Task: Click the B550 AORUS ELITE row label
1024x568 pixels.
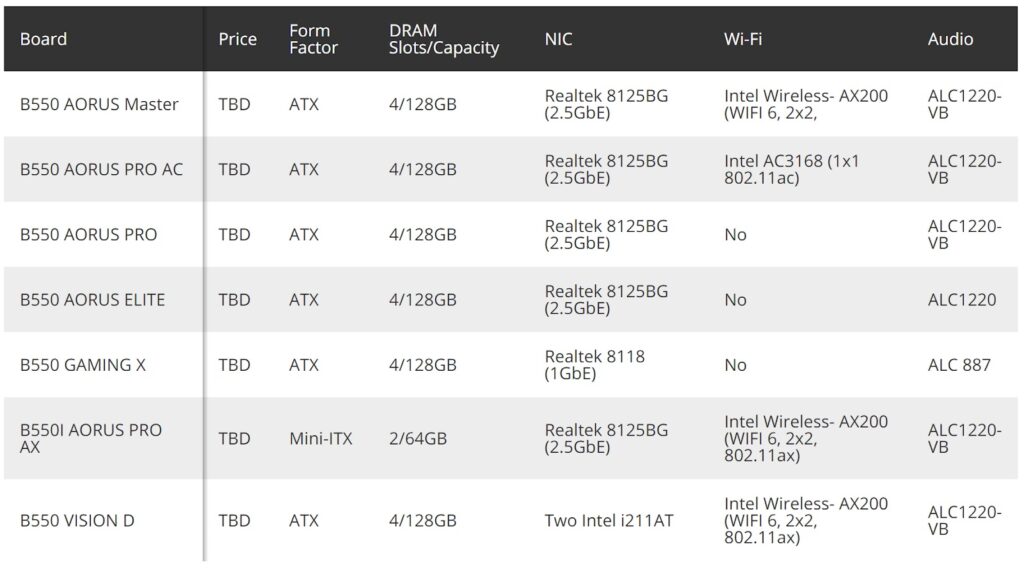Action: (x=92, y=299)
